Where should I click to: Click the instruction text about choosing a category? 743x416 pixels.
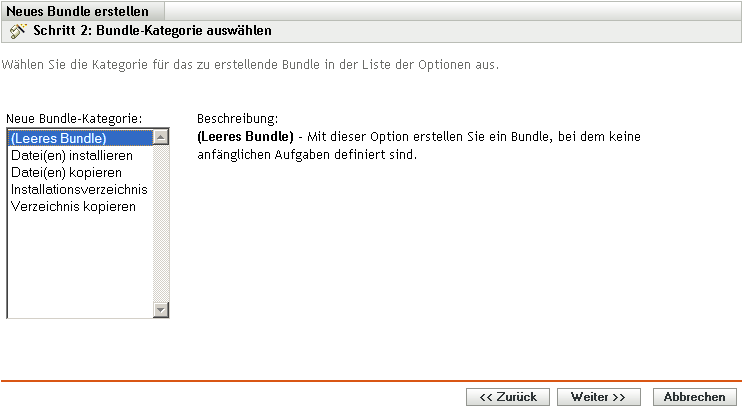[x=250, y=65]
